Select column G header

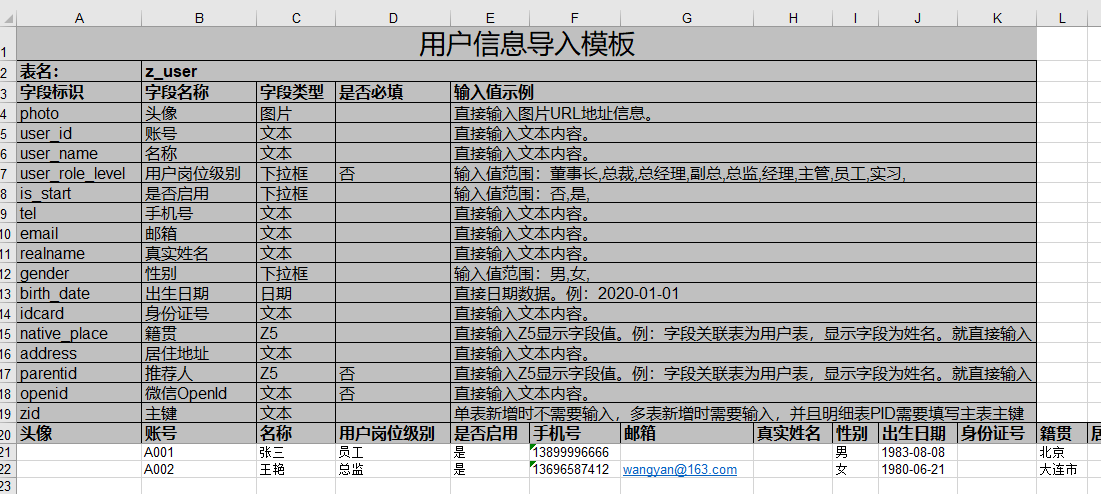(687, 18)
